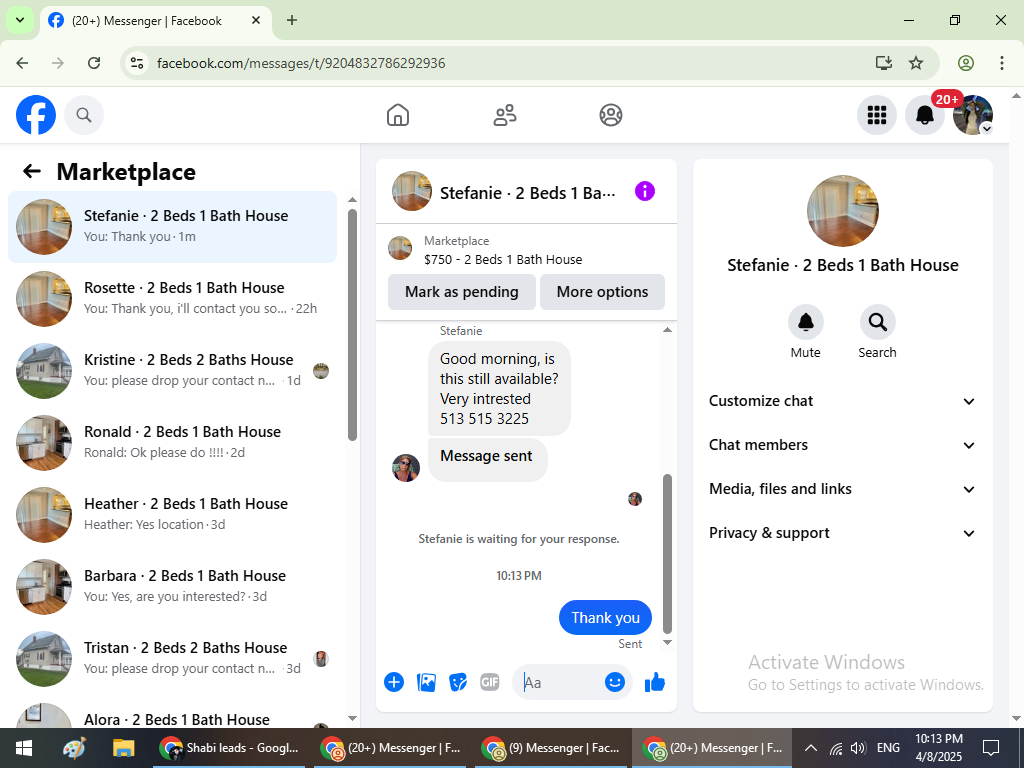
Task: Open the account profile picture menu
Action: pos(972,115)
